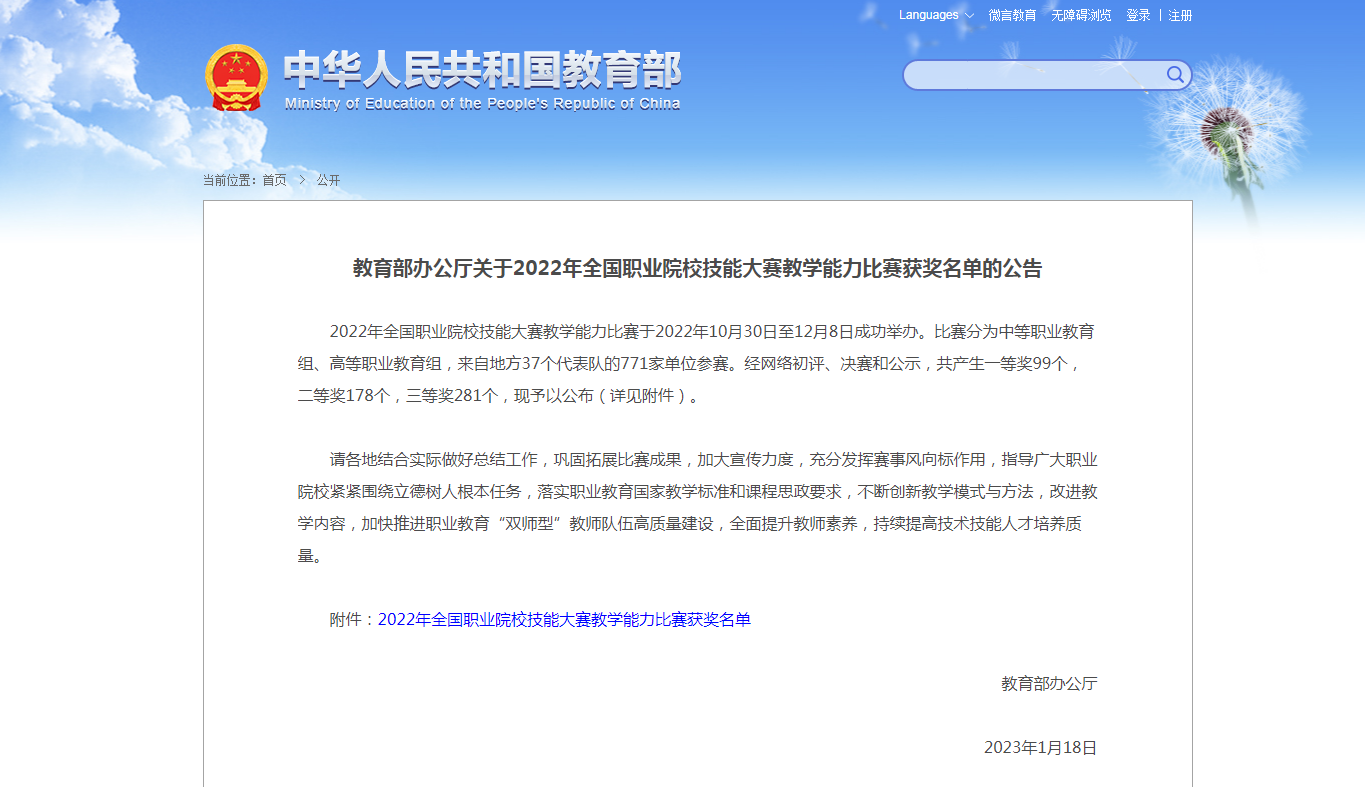1365x787 pixels.
Task: Click the English Ministry of Education subtitle
Action: coord(482,104)
